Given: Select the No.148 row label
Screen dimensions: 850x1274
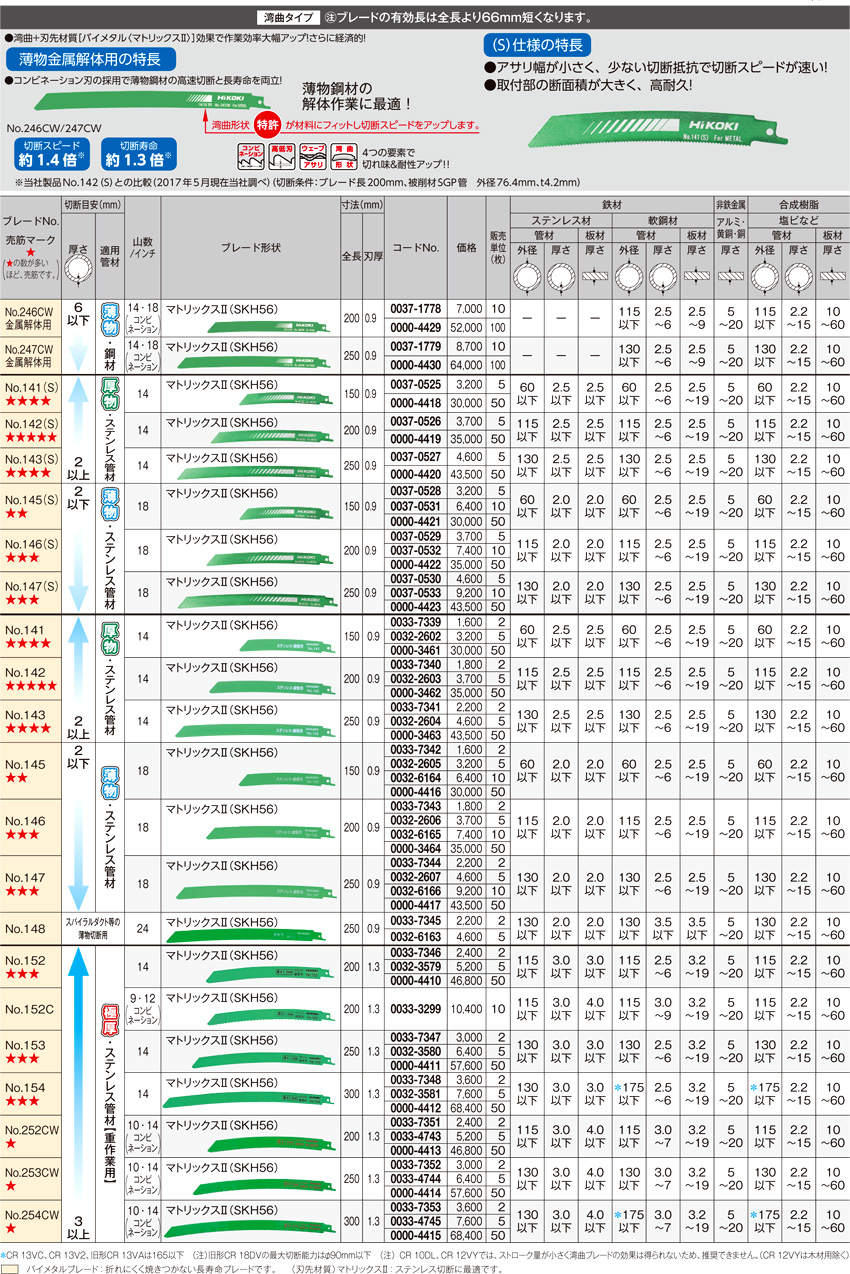Looking at the screenshot, I should click(24, 929).
